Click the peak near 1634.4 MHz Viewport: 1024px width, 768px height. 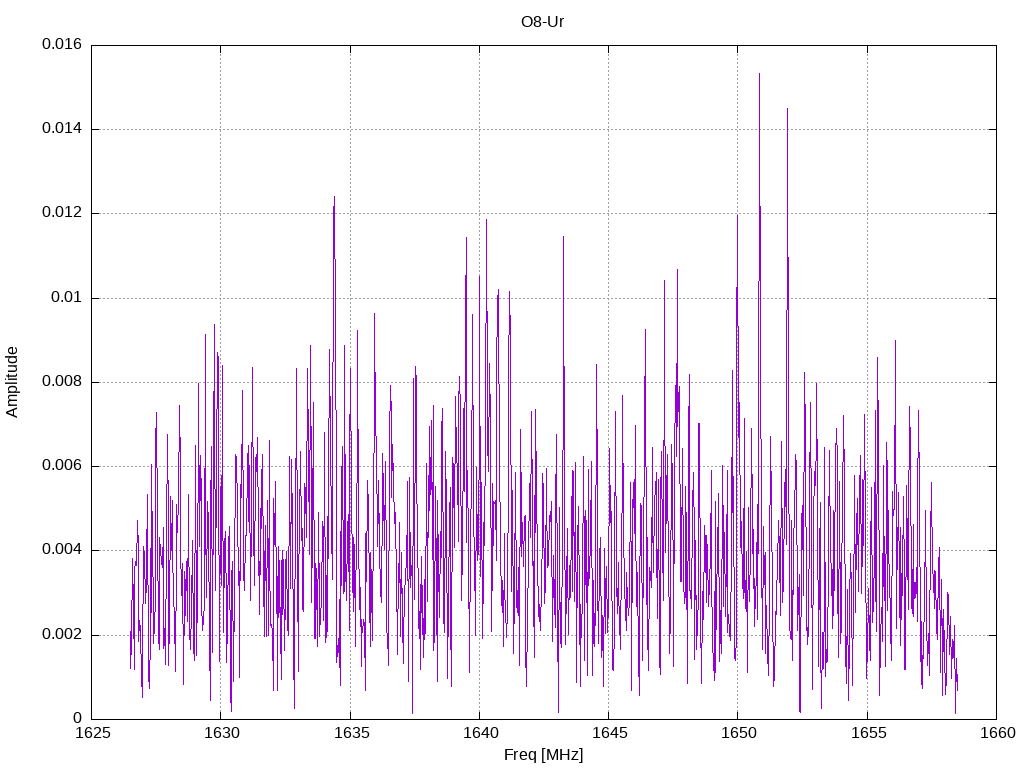[x=334, y=197]
